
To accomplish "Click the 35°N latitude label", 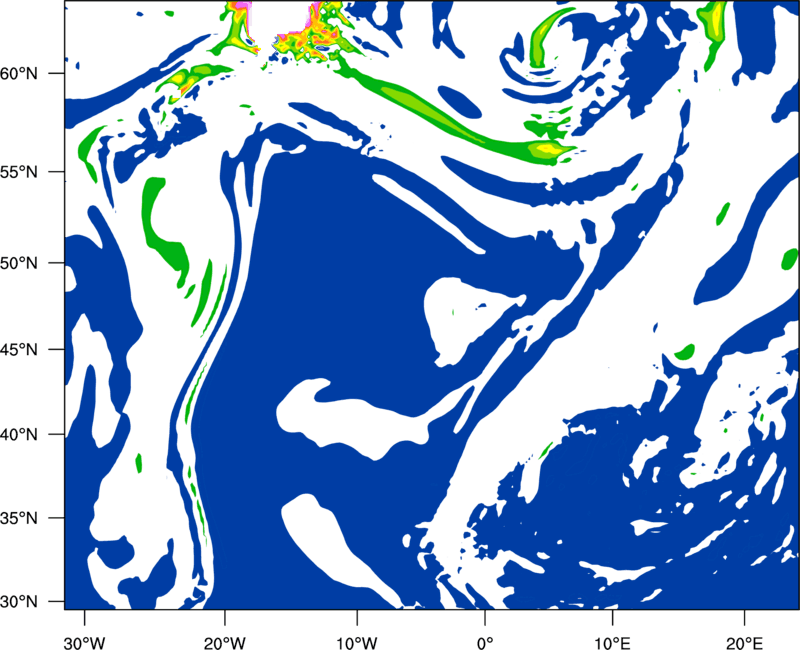I will coord(19,518).
